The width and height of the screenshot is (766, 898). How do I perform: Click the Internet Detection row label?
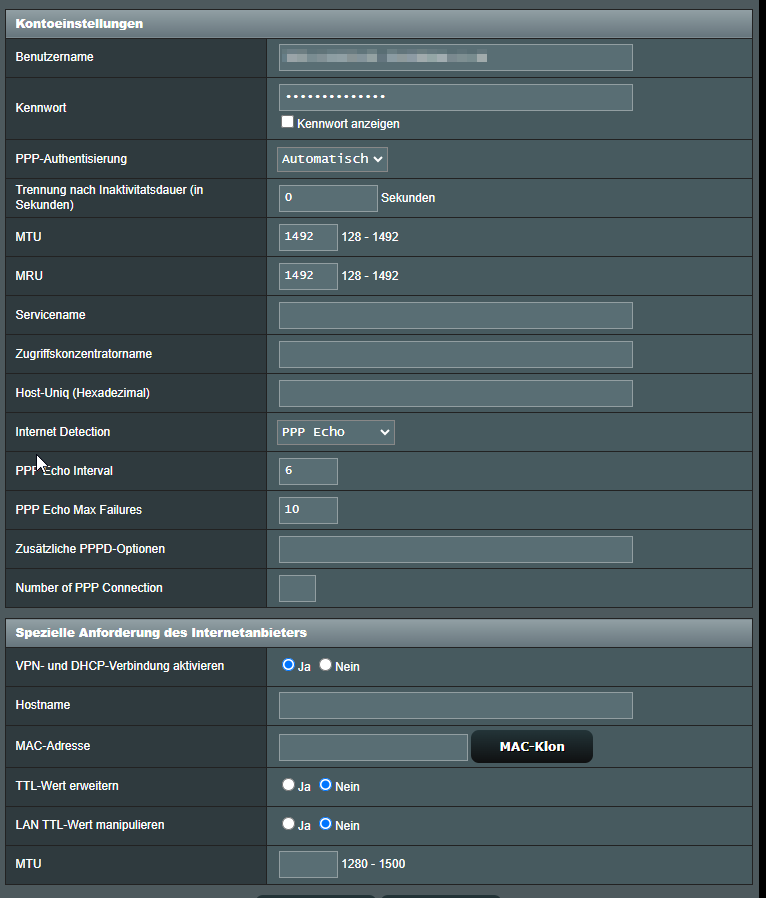(x=62, y=432)
